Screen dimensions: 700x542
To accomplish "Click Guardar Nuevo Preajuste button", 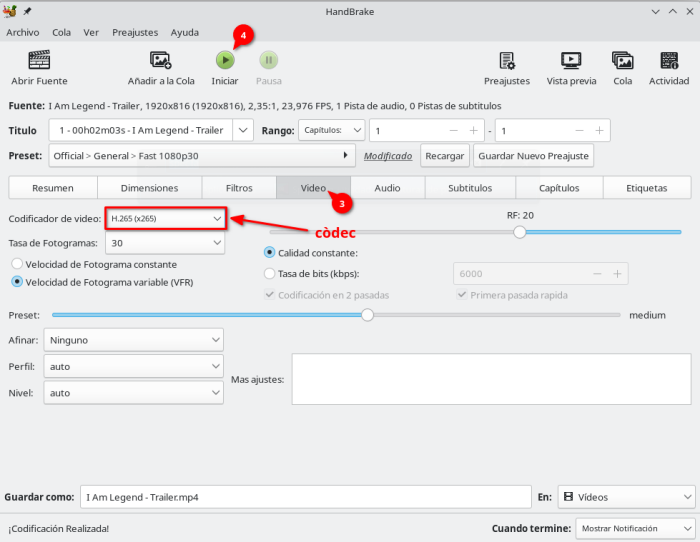I will coord(533,156).
